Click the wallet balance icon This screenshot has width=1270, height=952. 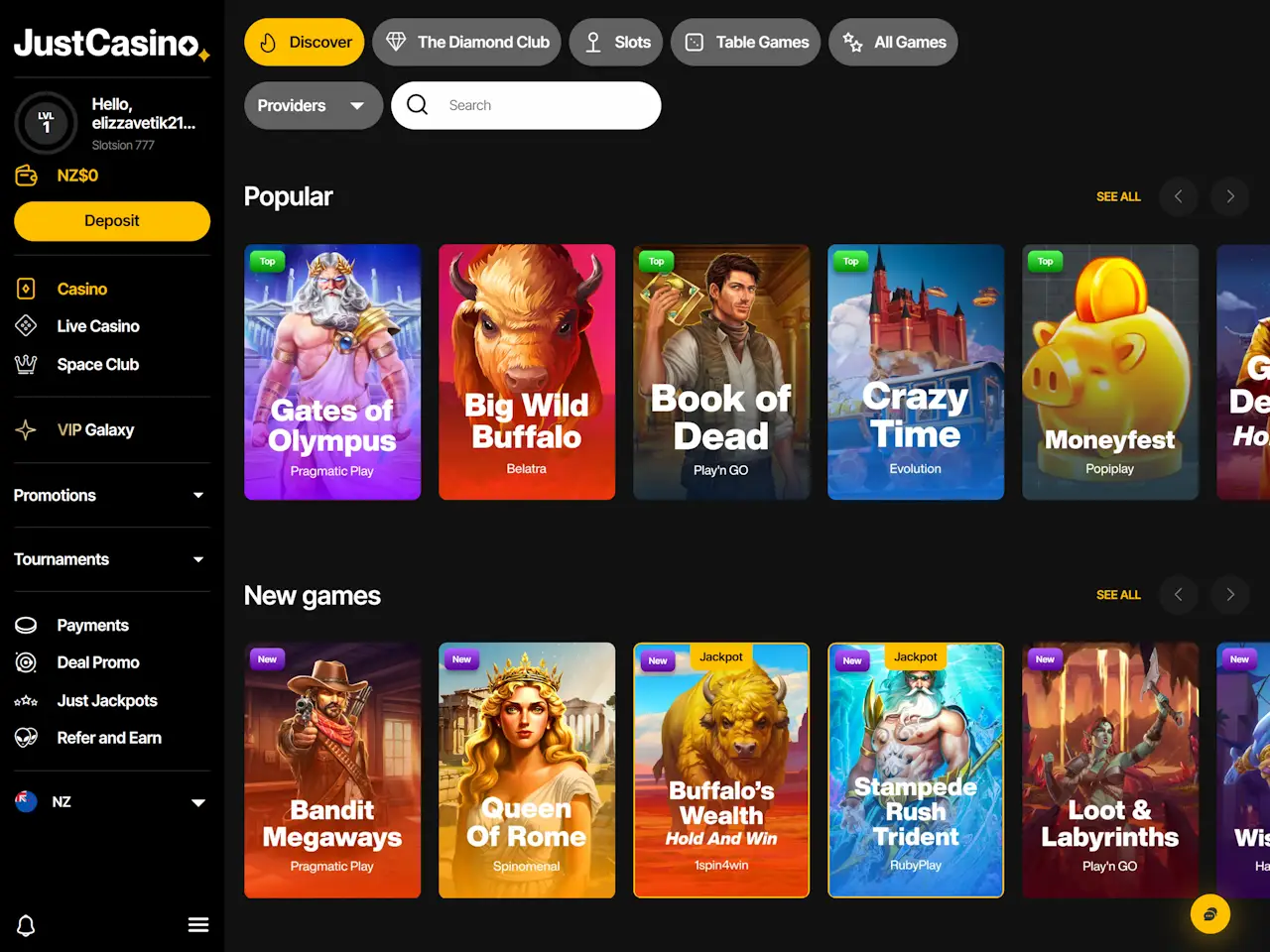coord(27,176)
